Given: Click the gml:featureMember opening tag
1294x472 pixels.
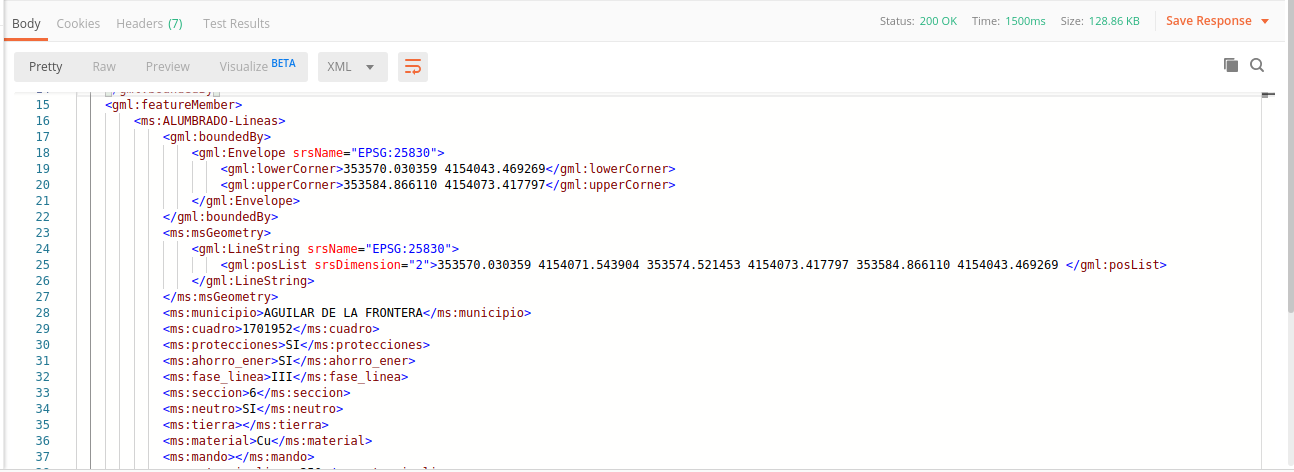Looking at the screenshot, I should [173, 105].
